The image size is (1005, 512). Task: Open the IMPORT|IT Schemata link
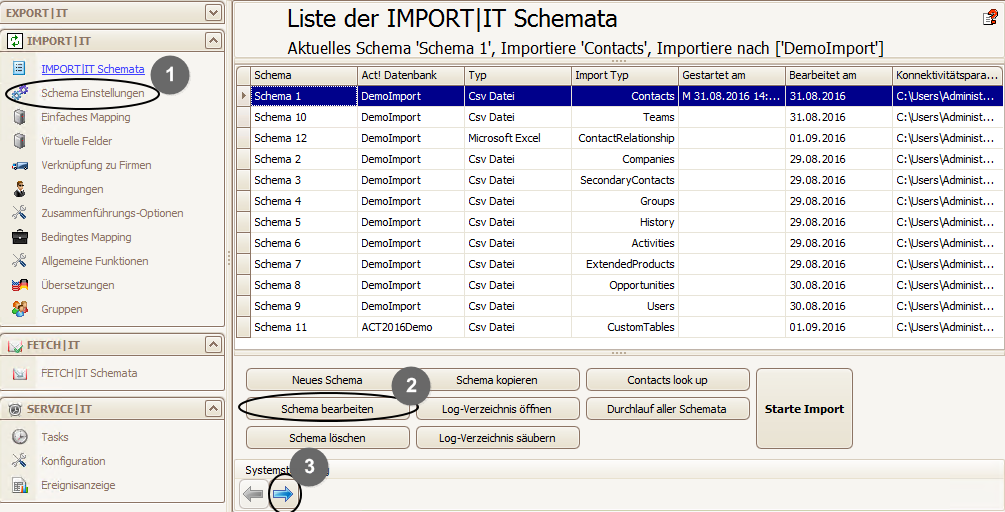point(93,69)
